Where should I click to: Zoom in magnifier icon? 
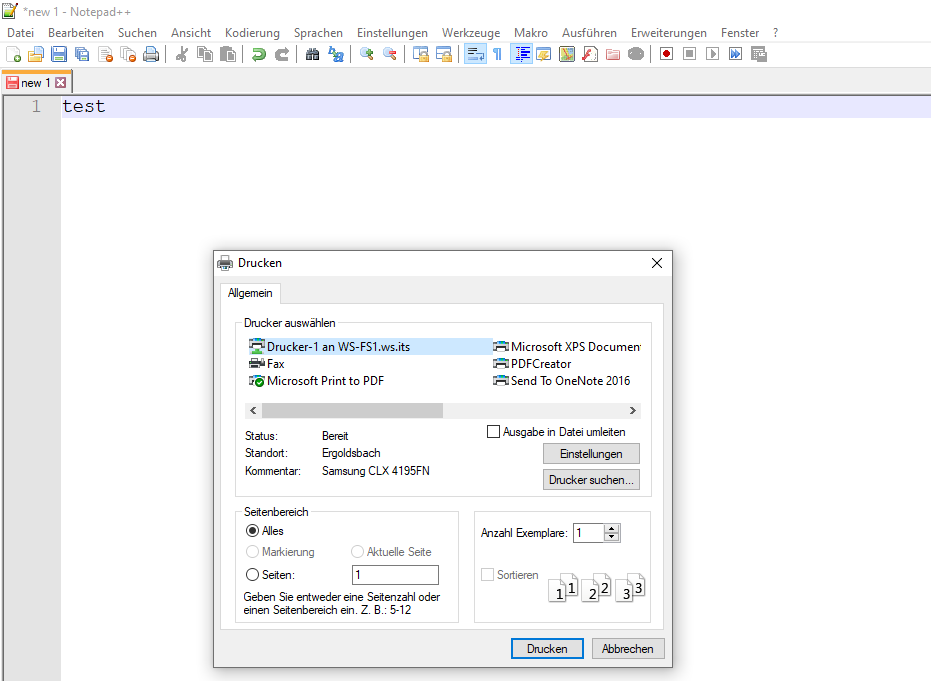click(366, 55)
